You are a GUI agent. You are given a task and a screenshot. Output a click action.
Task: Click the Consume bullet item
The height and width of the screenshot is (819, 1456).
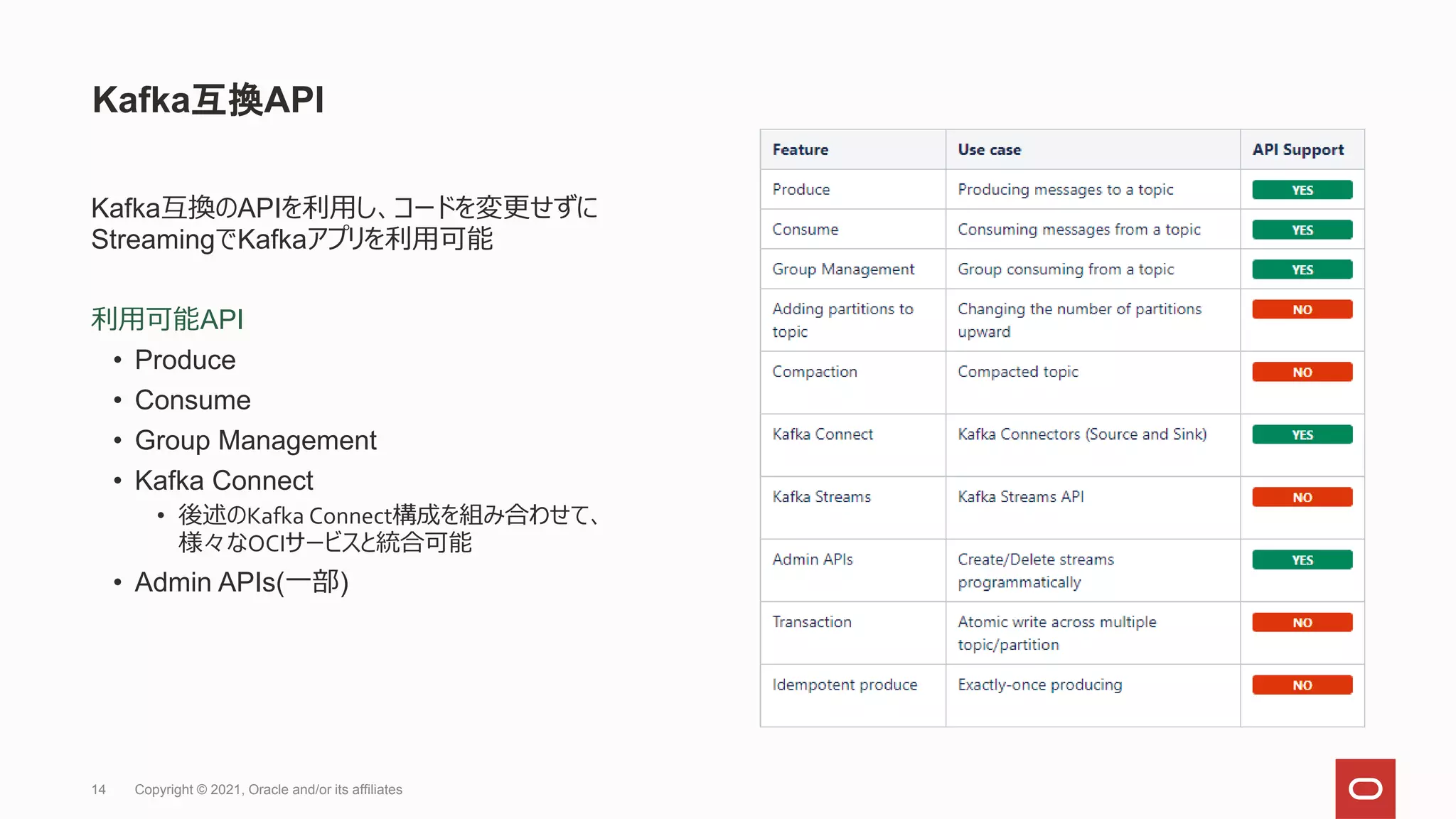click(x=193, y=400)
